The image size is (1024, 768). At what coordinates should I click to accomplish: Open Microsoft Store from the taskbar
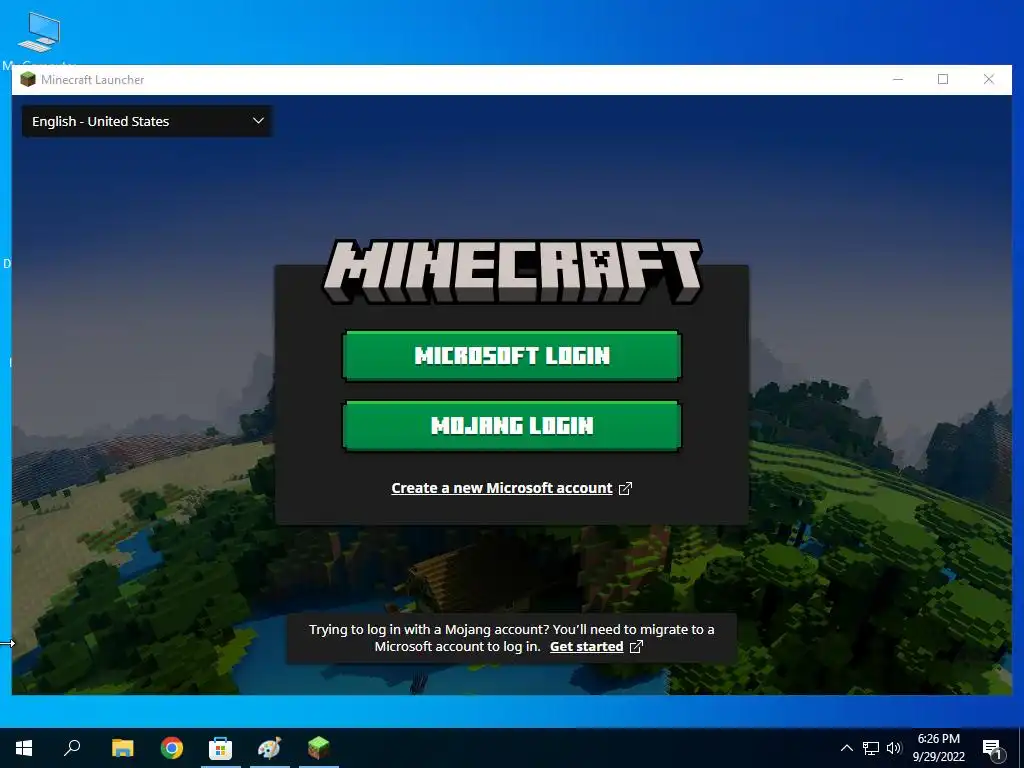click(221, 748)
